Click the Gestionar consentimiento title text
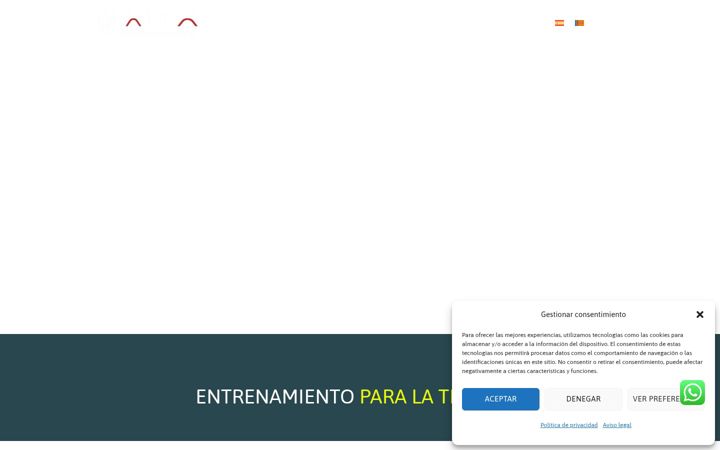 click(583, 315)
